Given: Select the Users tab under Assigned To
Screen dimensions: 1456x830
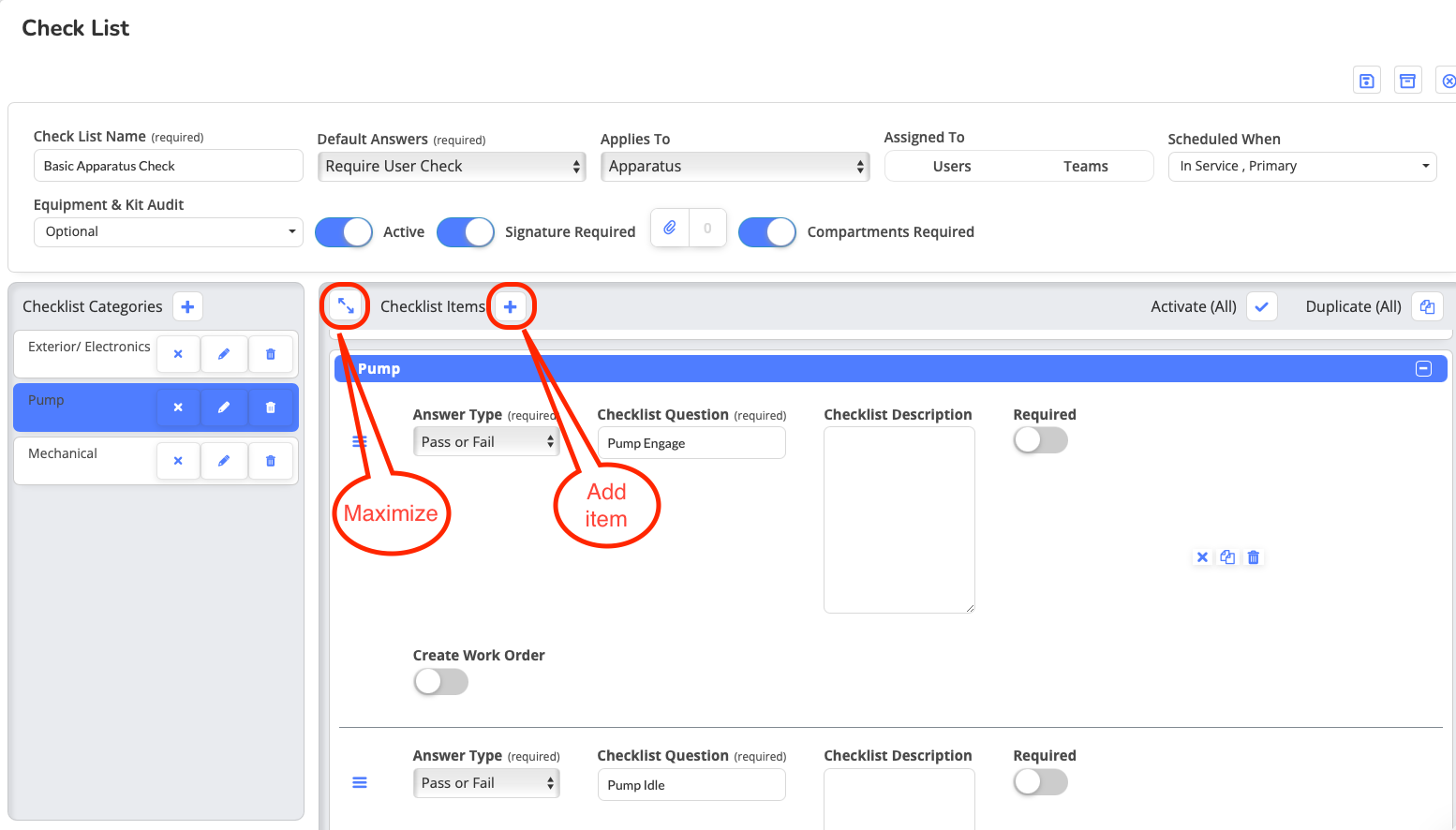Looking at the screenshot, I should [952, 167].
